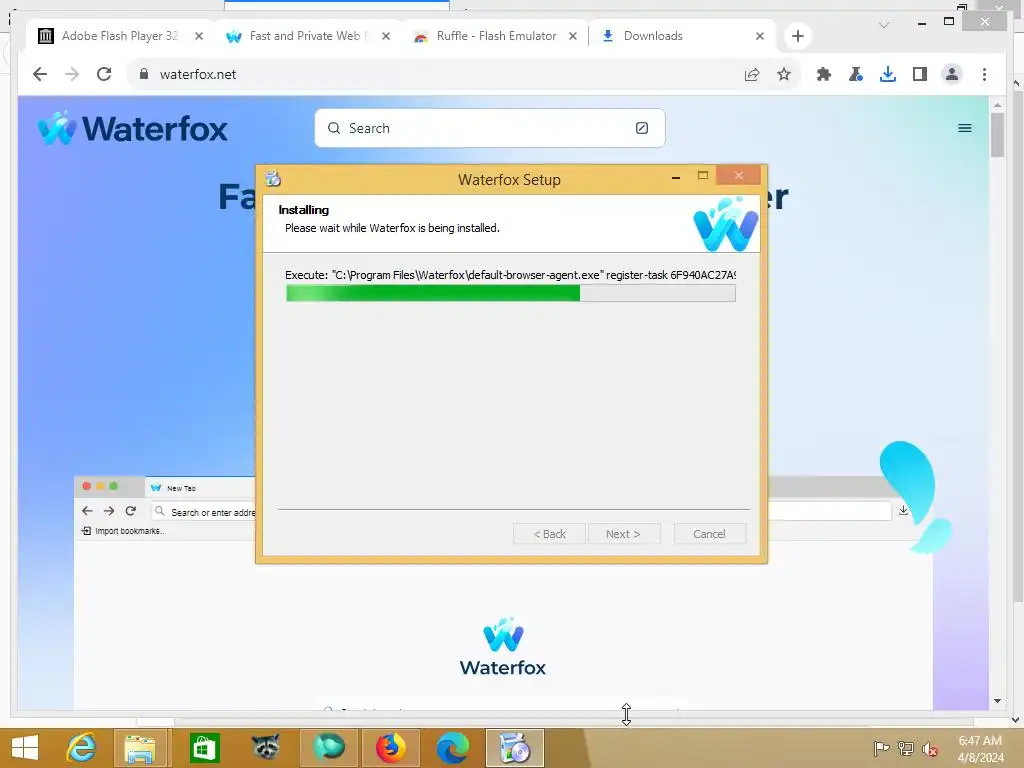Viewport: 1024px width, 768px height.
Task: Switch to Ruffle - Flash Emulator tab
Action: pos(496,36)
